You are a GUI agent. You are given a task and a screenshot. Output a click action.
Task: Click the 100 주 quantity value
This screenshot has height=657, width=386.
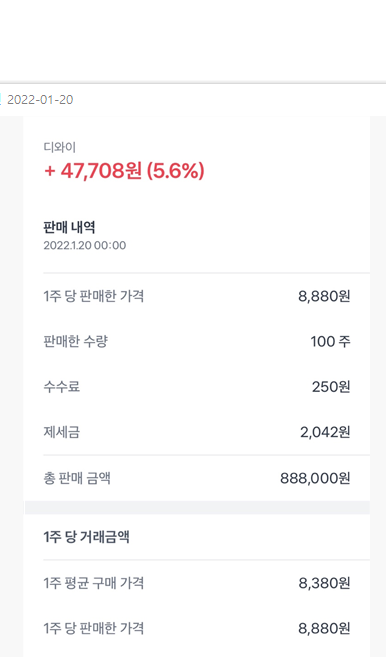point(330,341)
